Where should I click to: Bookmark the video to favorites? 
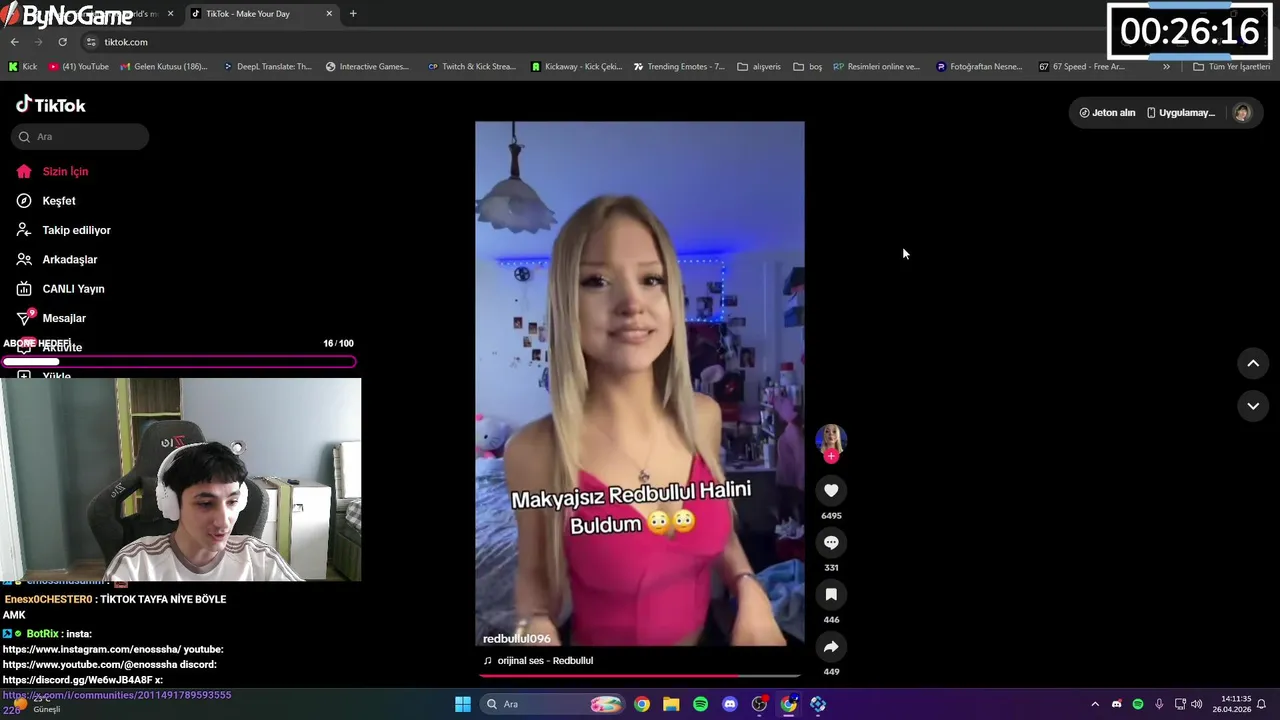831,594
